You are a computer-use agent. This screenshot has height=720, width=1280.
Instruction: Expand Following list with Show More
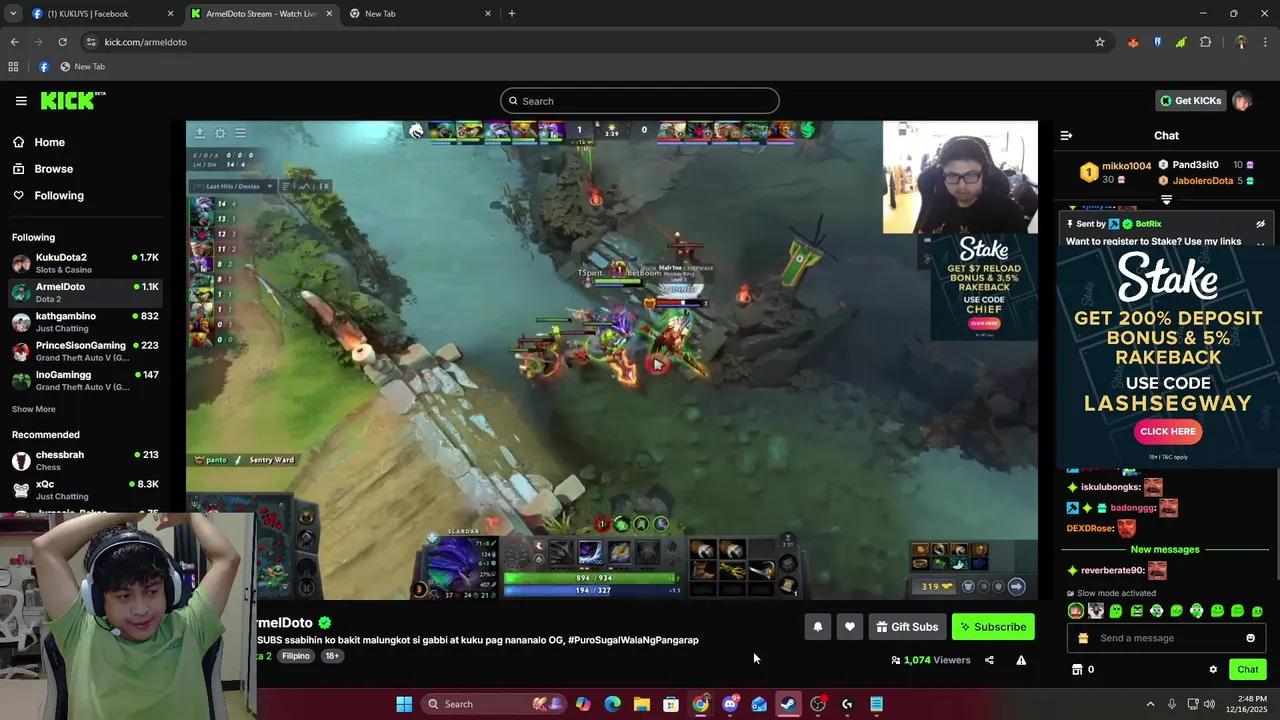pyautogui.click(x=34, y=409)
